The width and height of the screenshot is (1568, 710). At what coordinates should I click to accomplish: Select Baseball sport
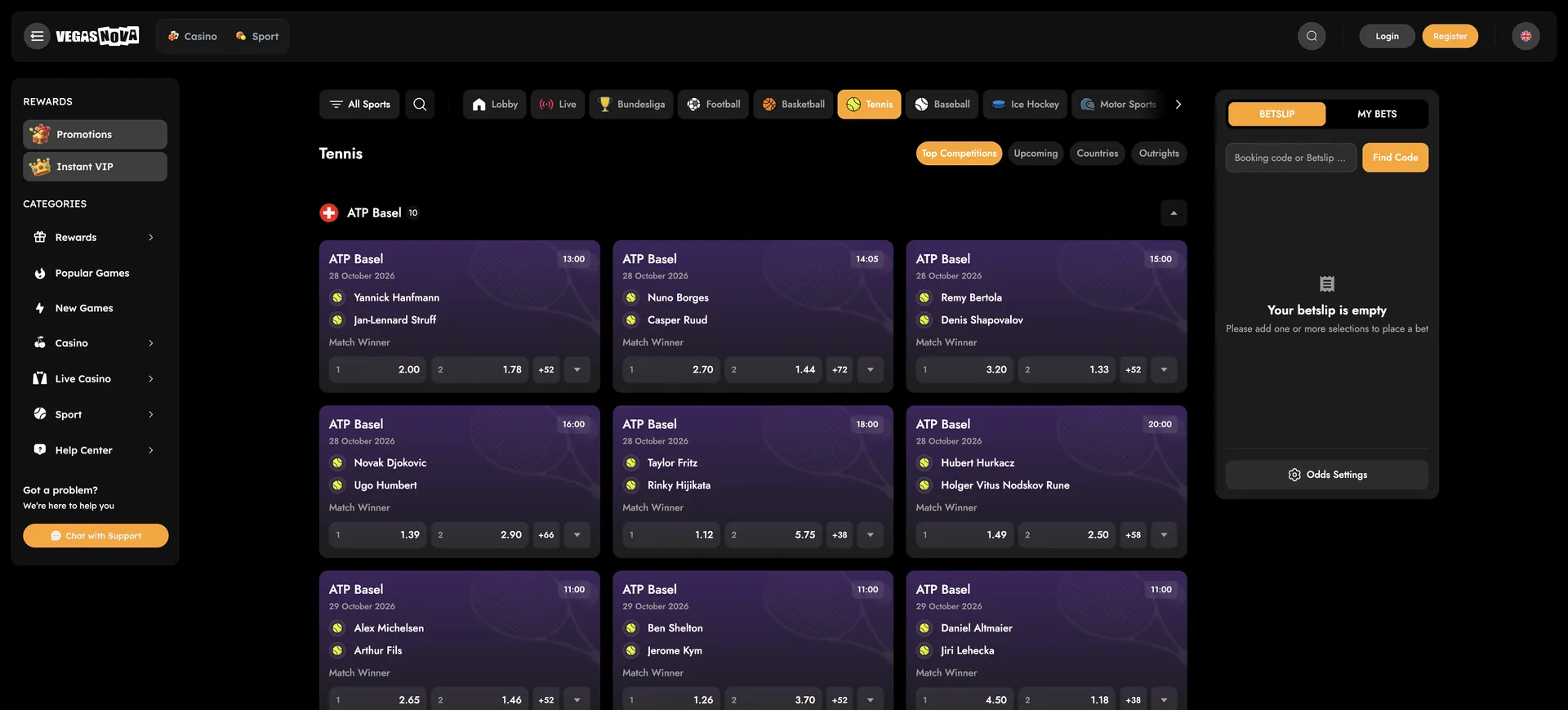(942, 105)
